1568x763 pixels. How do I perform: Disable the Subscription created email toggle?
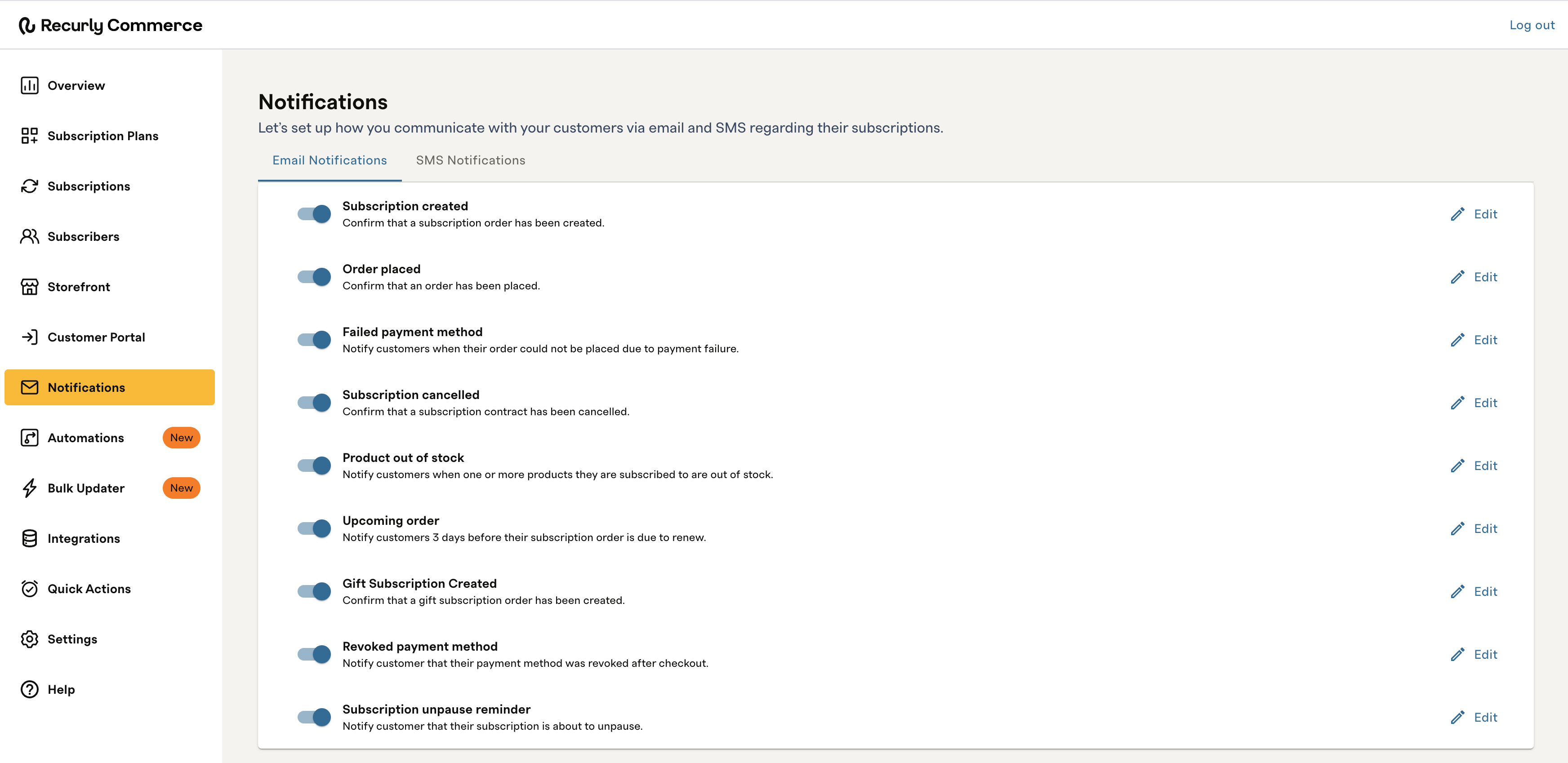click(x=314, y=214)
